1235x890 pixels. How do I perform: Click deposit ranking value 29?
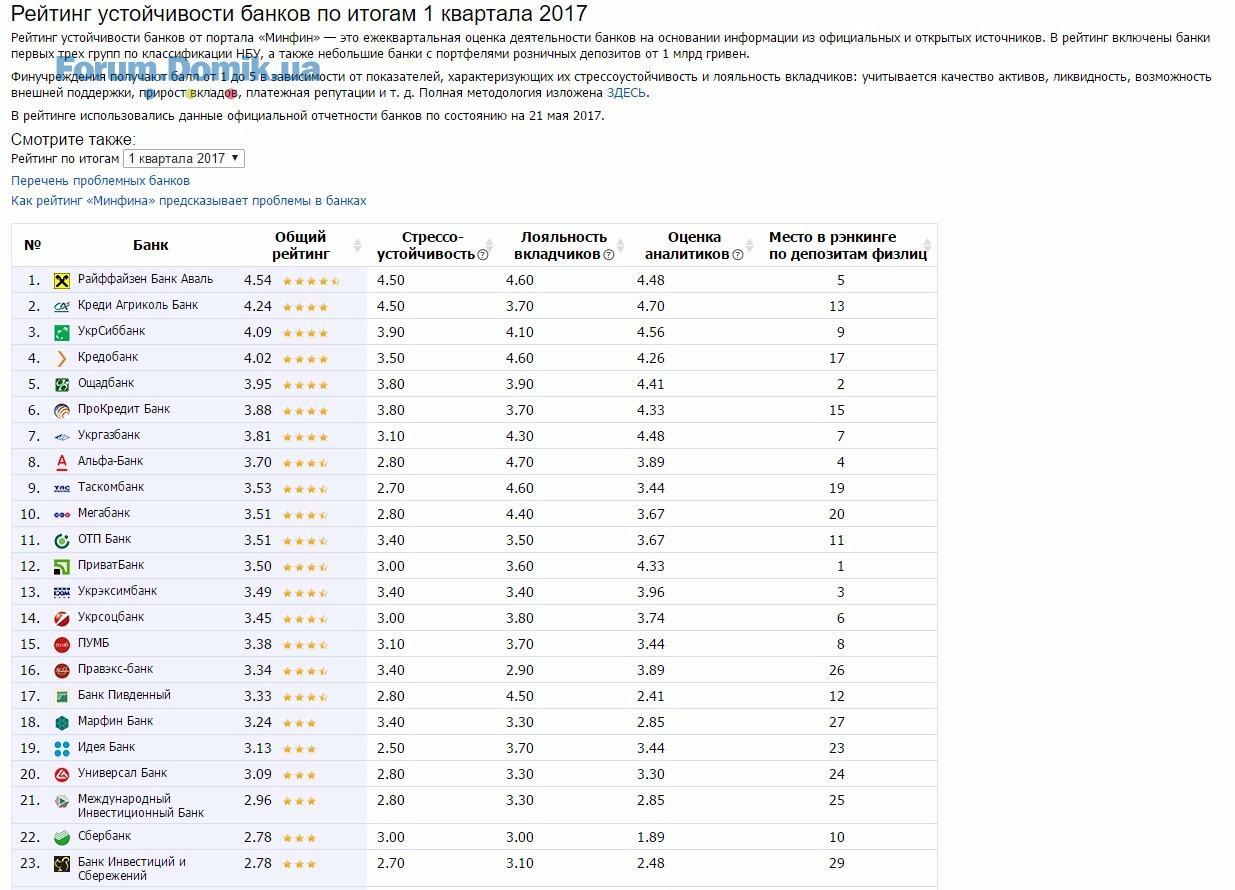pos(837,863)
